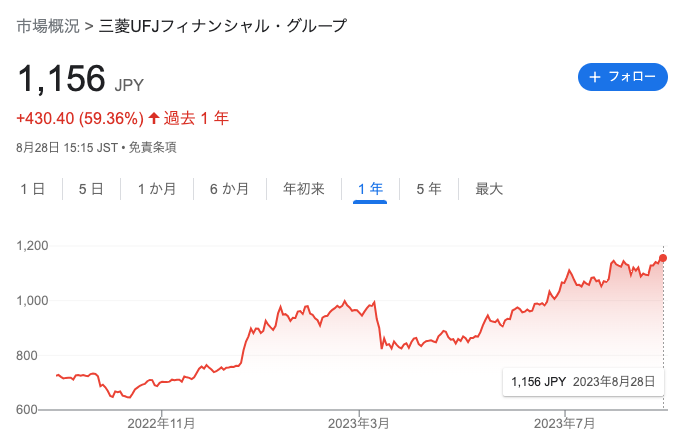Click the 2023年3月 axis marker
Viewport: 684px width, 441px height.
point(359,423)
